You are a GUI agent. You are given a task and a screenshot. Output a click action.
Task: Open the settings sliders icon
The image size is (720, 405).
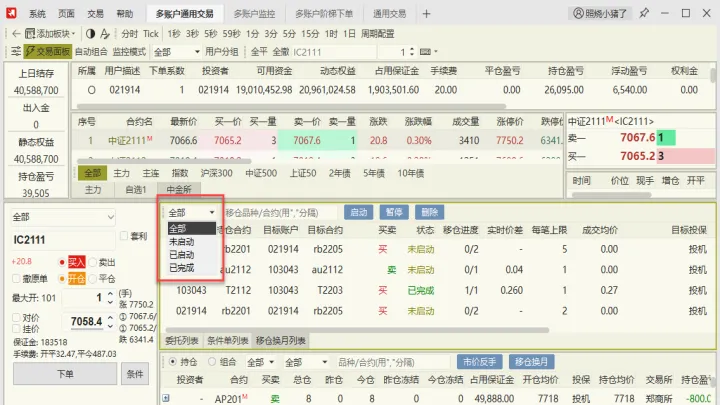(16, 51)
